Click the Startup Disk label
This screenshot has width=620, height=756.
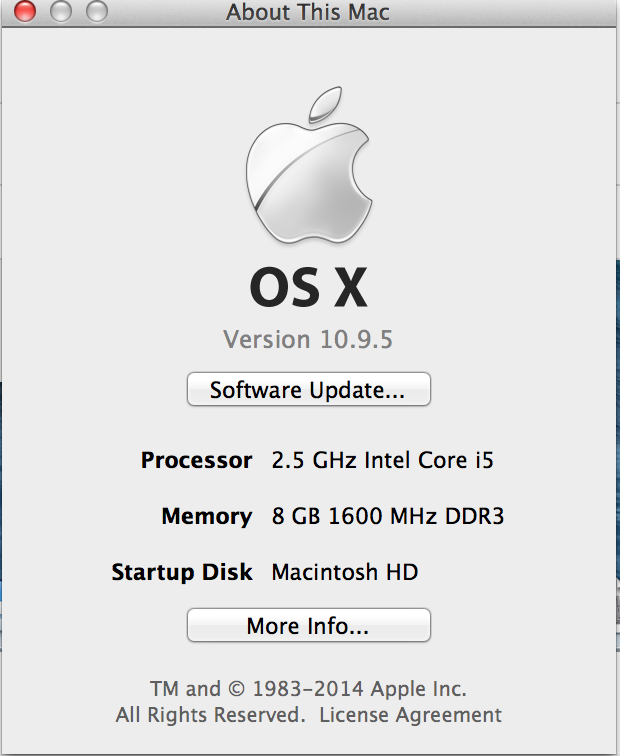182,573
